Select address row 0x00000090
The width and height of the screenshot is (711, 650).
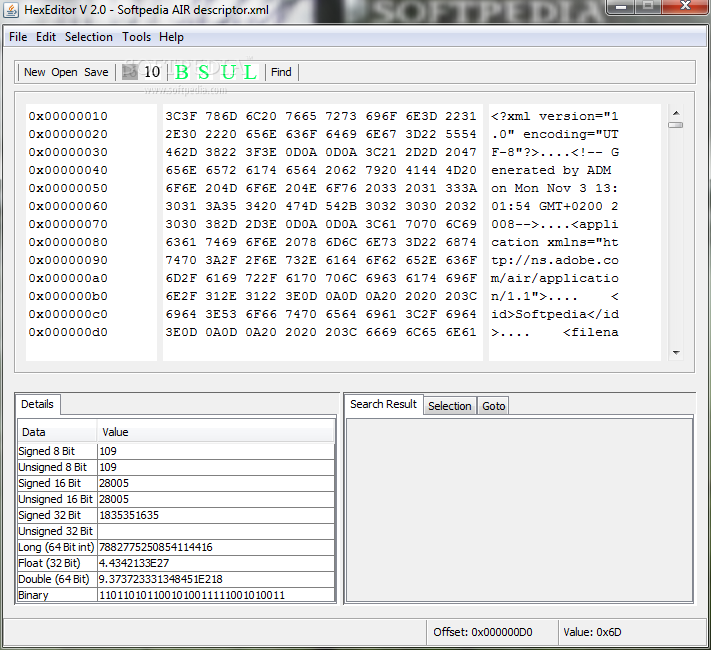(68, 260)
